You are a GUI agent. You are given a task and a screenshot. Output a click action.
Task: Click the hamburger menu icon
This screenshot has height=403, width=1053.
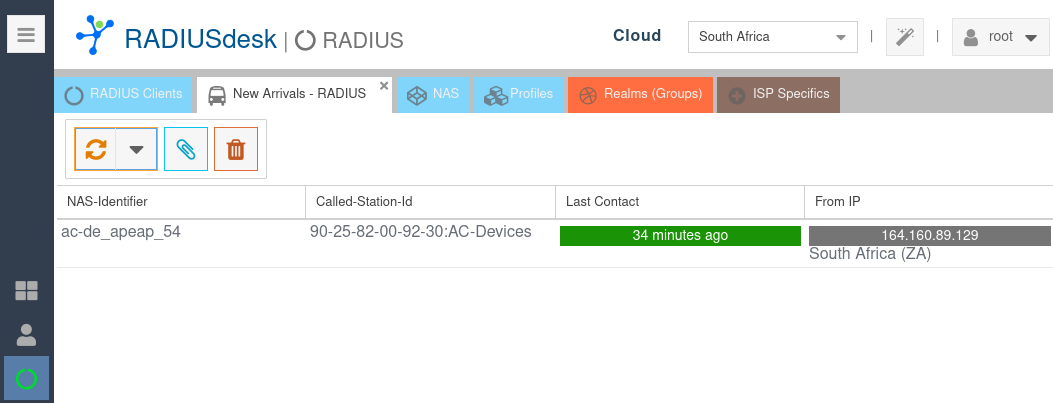pos(26,35)
